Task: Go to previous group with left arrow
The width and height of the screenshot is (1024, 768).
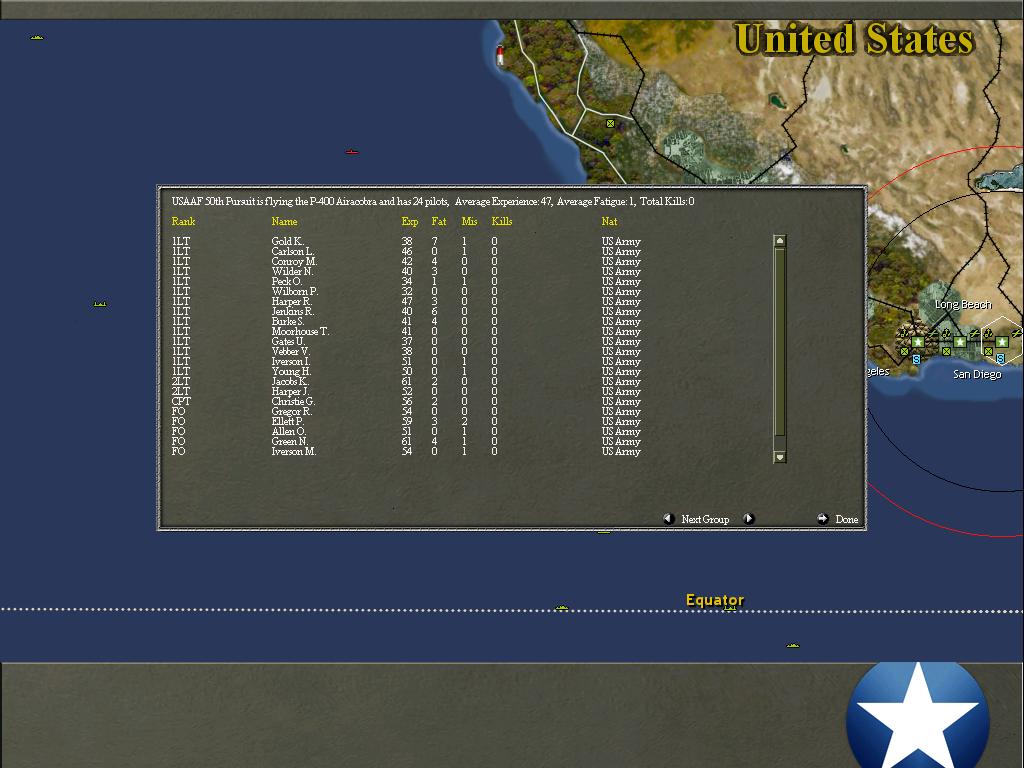Action: tap(668, 519)
